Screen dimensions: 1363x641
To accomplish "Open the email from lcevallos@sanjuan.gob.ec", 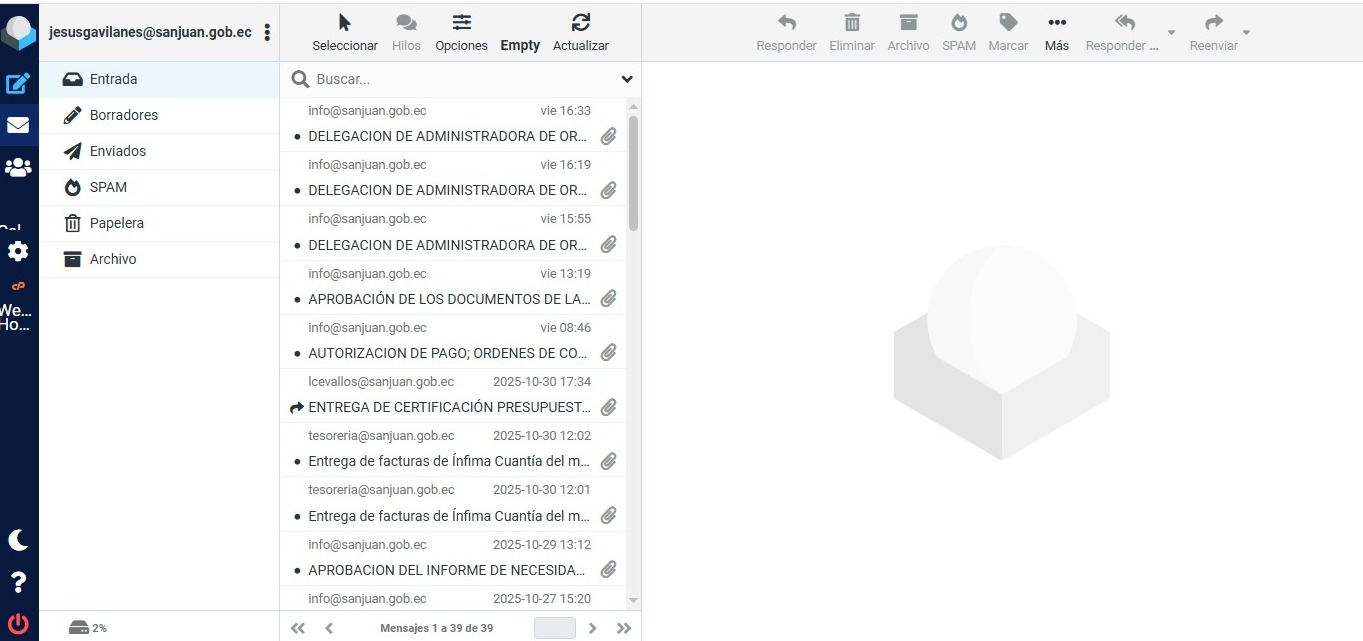I will pyautogui.click(x=450, y=395).
